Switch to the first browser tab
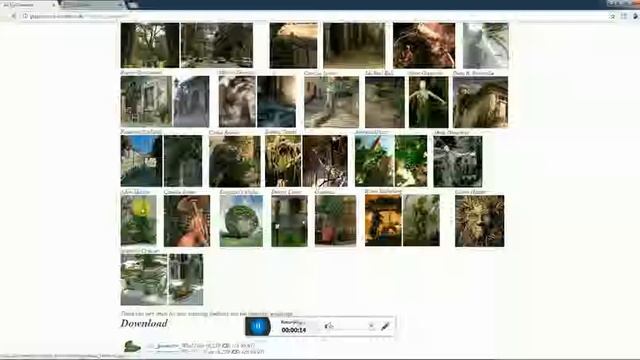The image size is (640, 360). 29,5
